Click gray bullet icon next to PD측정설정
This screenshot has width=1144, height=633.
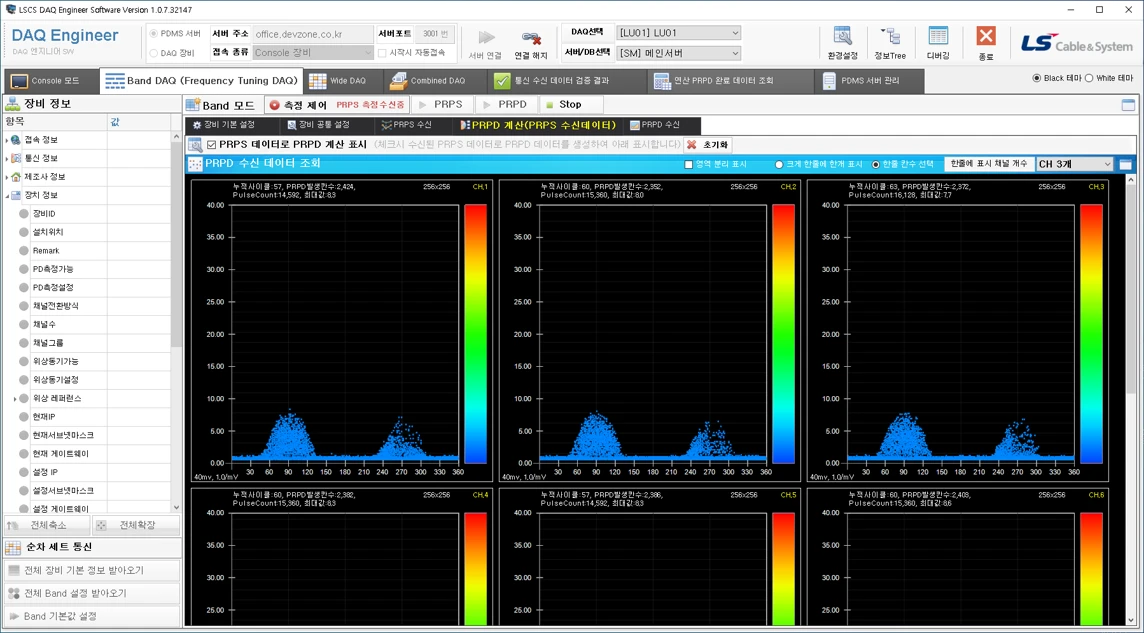click(24, 287)
